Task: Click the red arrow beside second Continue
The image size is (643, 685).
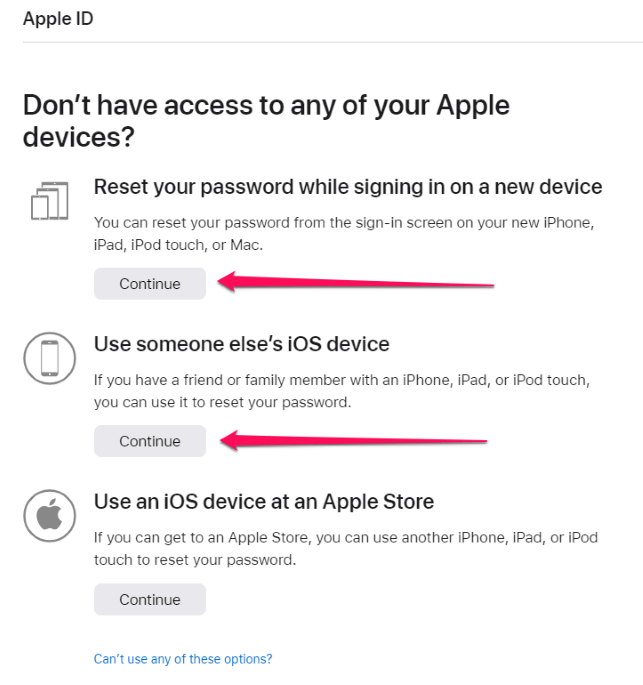Action: (353, 440)
